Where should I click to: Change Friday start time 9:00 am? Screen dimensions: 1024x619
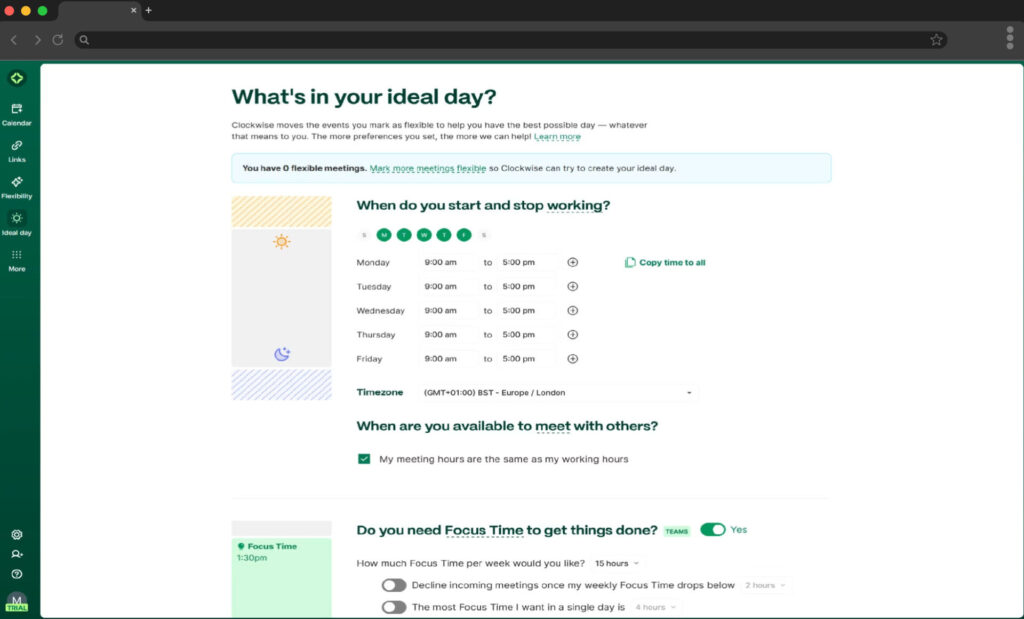click(448, 358)
